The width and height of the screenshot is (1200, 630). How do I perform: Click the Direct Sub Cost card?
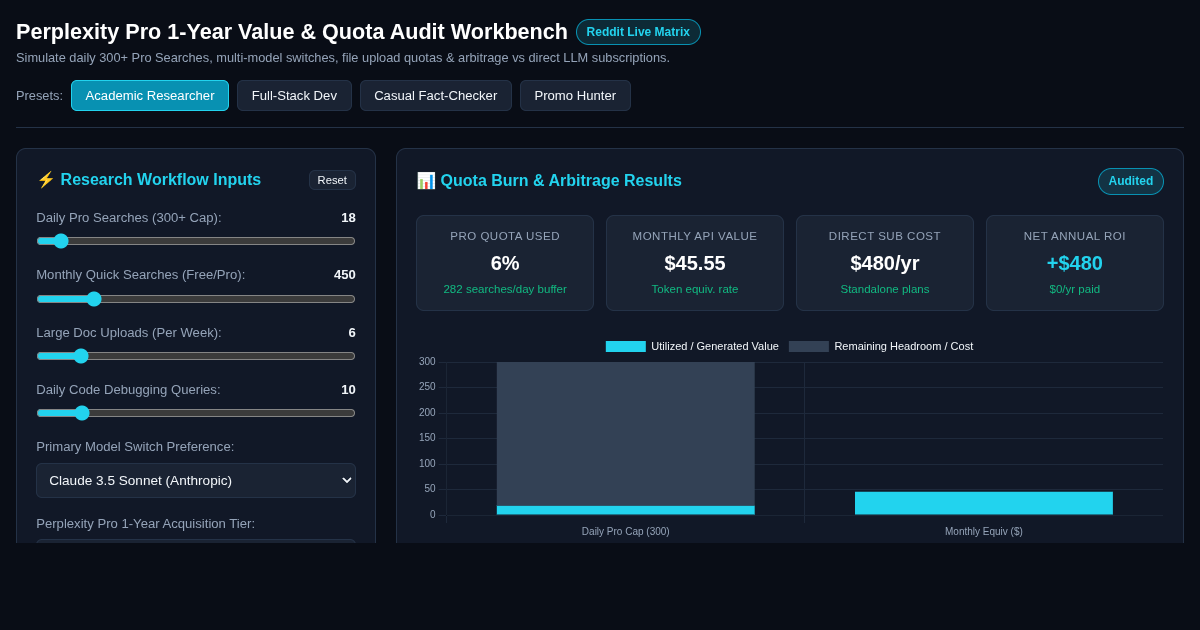(x=885, y=263)
